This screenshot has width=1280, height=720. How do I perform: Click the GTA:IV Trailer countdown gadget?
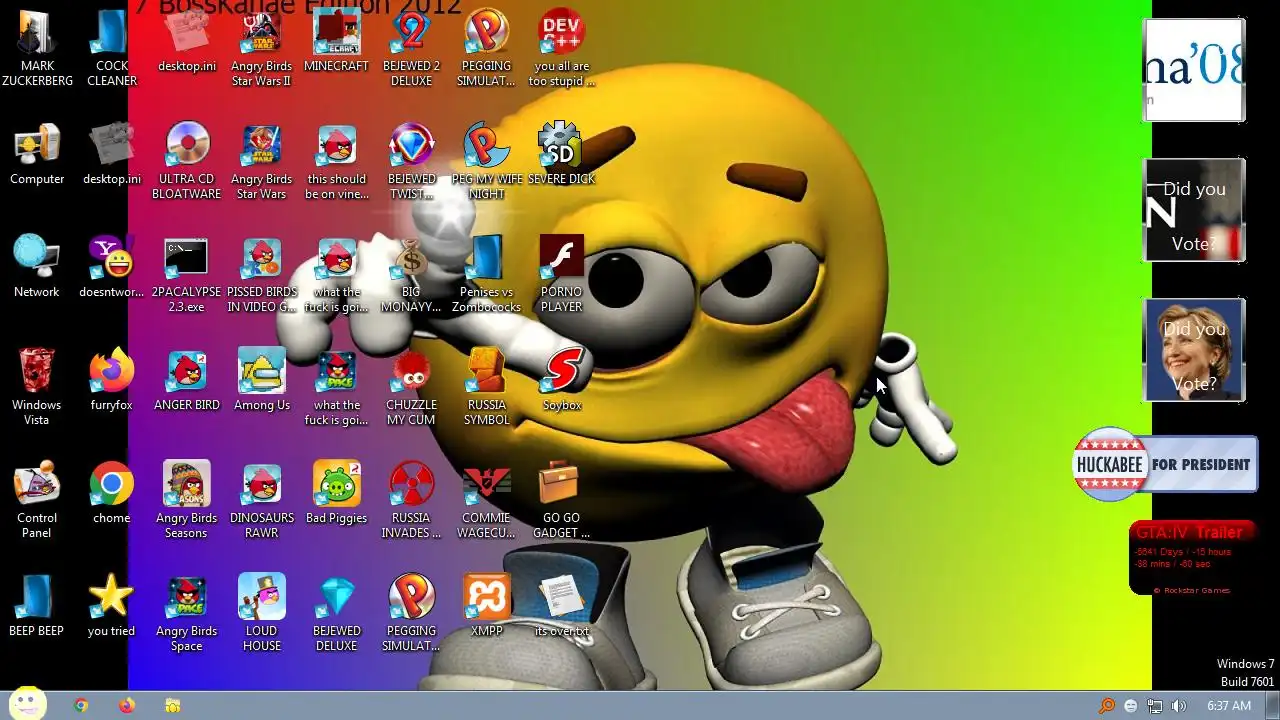coord(1192,558)
